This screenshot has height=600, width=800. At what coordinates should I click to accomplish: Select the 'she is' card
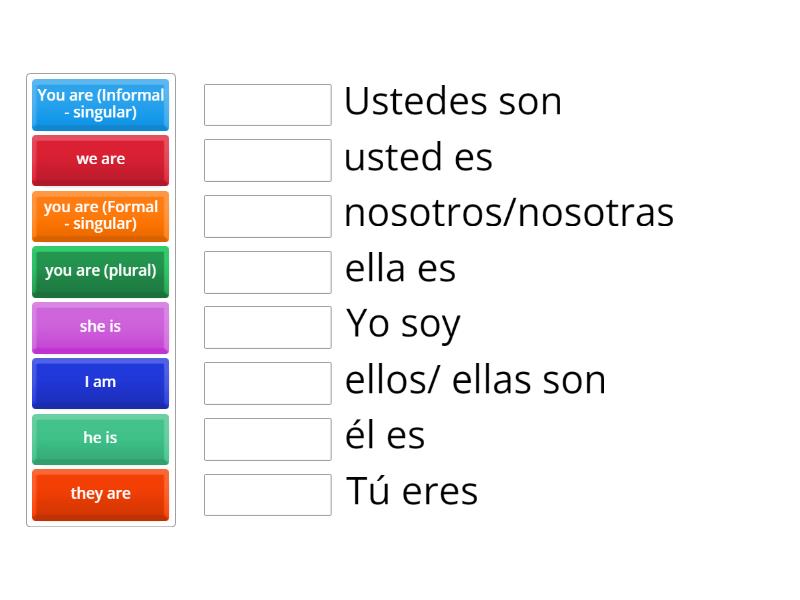pos(100,327)
